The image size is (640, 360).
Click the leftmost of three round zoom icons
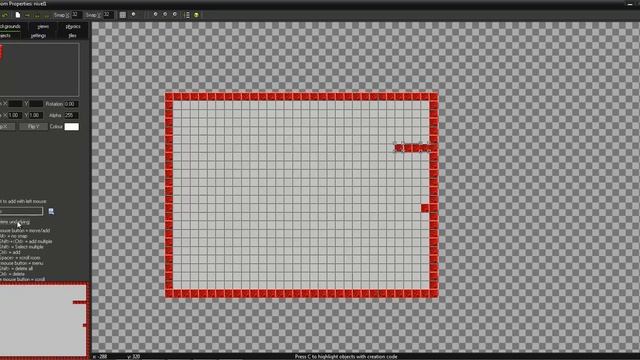[x=155, y=14]
